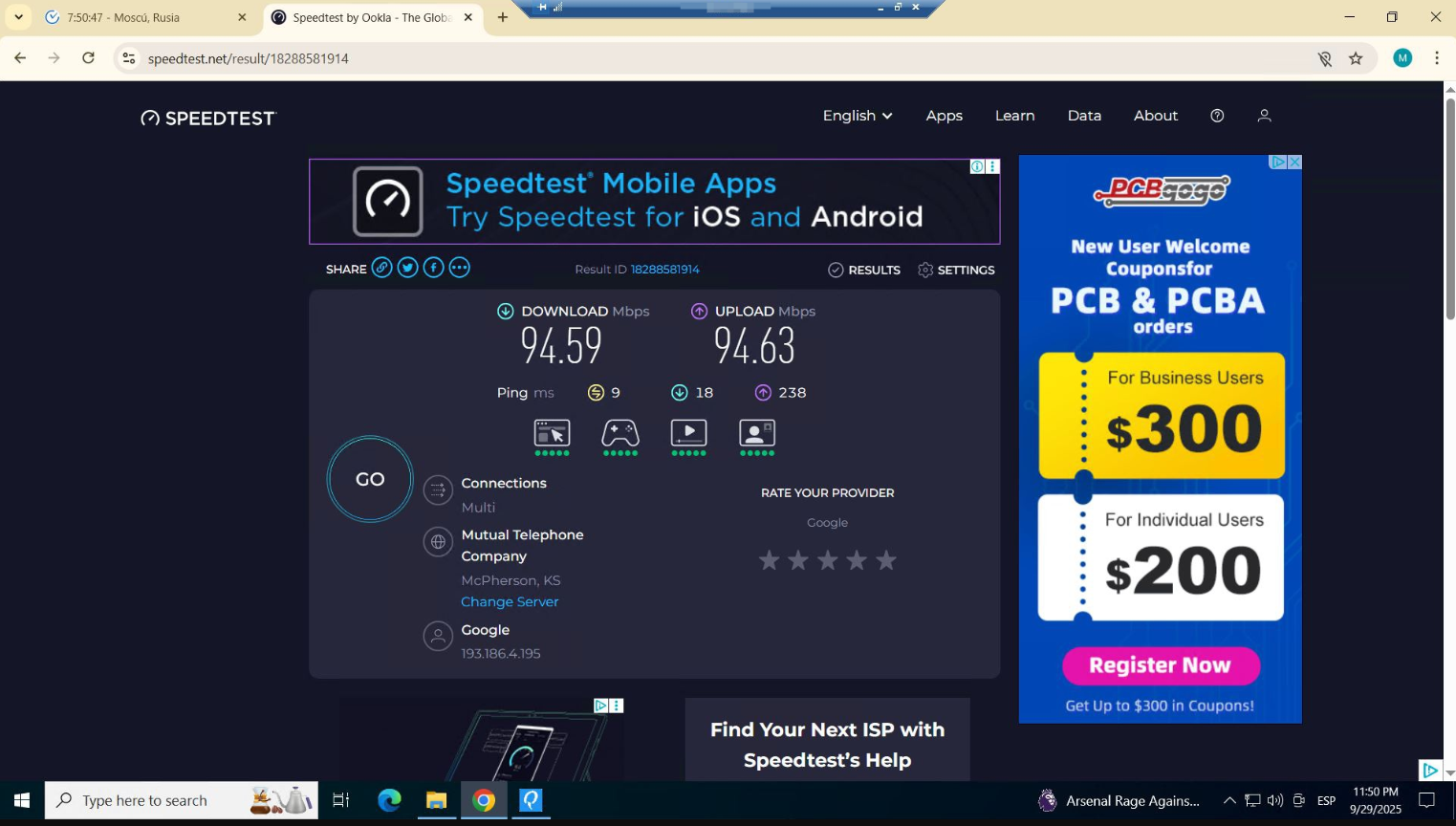Screen dimensions: 1456x826
Task: Open AdChoices info on top banner
Action: (977, 166)
